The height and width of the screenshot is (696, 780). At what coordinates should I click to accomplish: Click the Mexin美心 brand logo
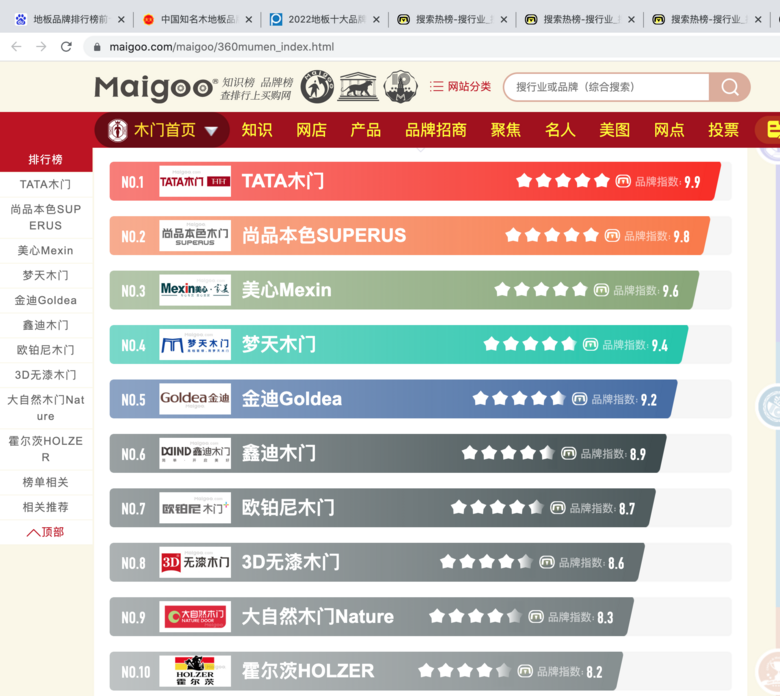195,290
